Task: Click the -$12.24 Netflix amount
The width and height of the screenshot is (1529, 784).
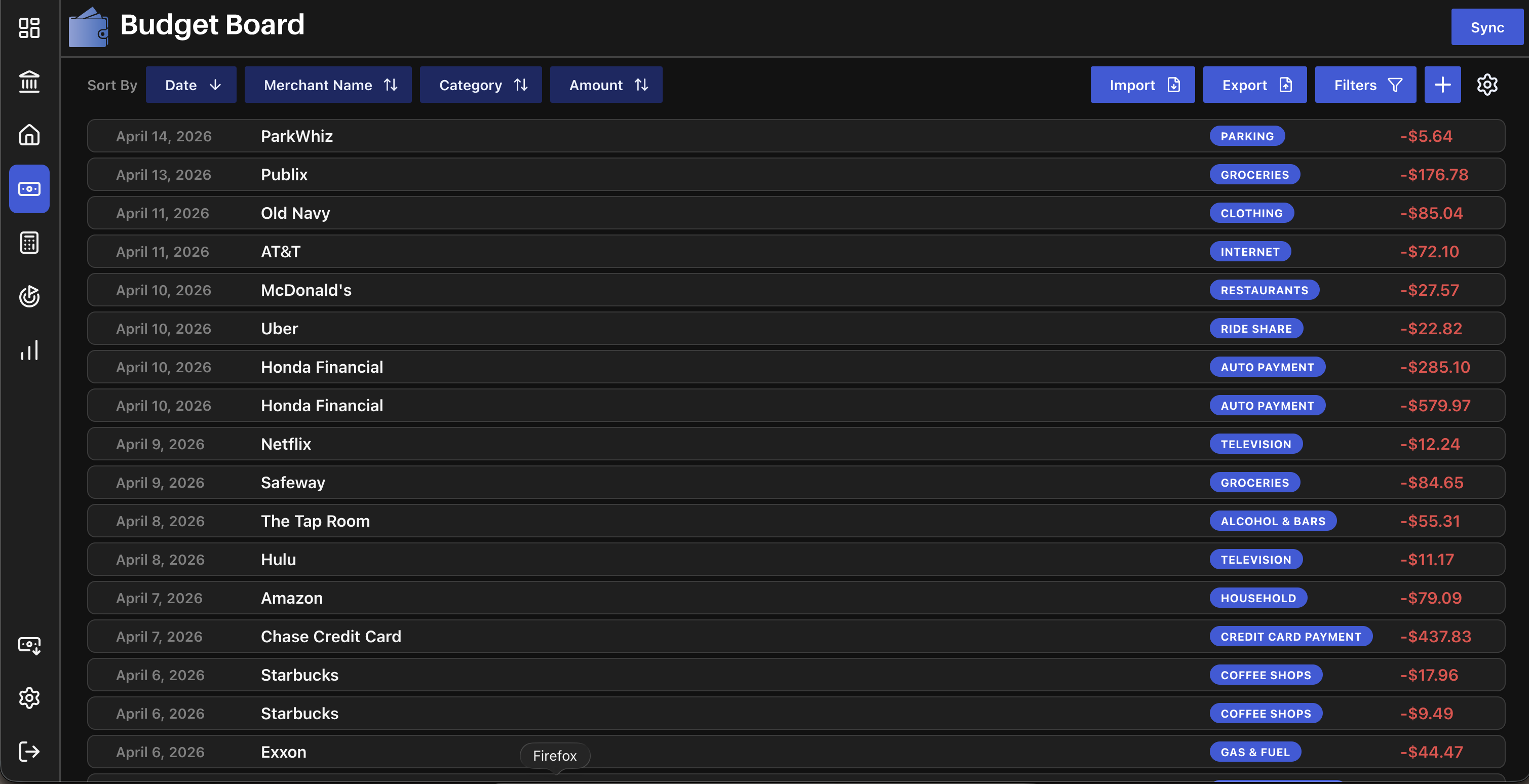Action: [x=1430, y=444]
